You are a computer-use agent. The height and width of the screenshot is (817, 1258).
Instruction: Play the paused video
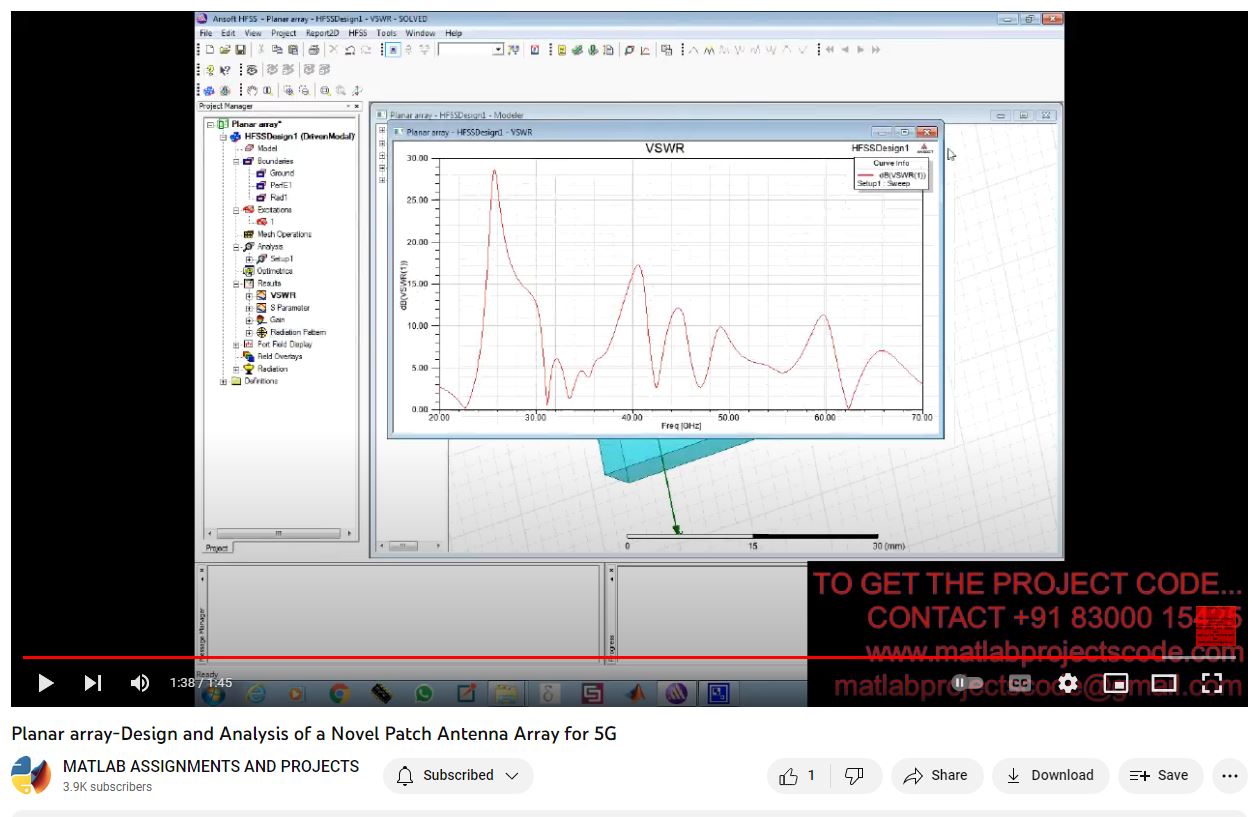46,683
